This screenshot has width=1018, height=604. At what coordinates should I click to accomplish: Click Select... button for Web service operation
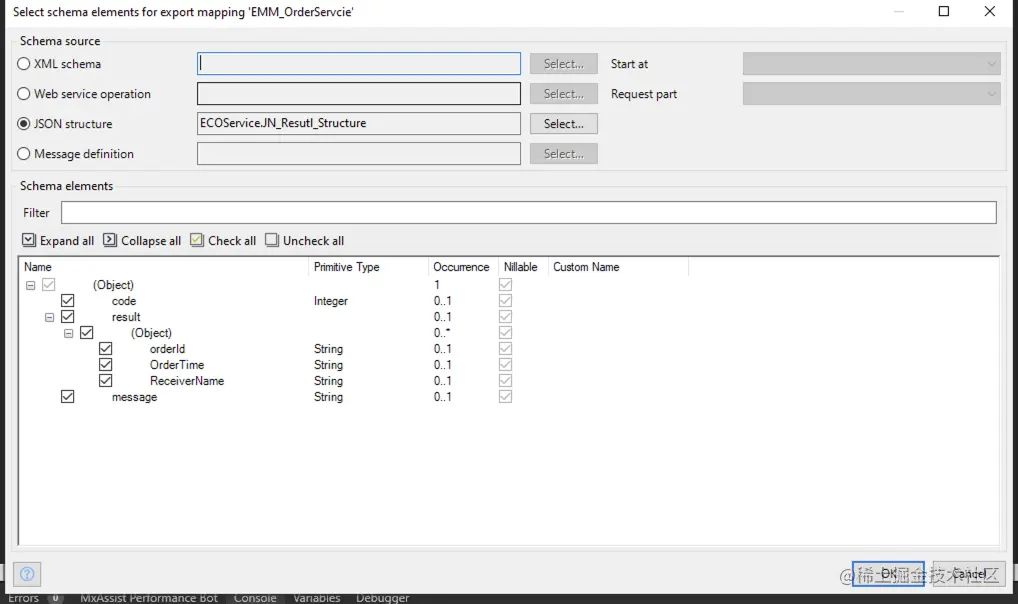(564, 94)
